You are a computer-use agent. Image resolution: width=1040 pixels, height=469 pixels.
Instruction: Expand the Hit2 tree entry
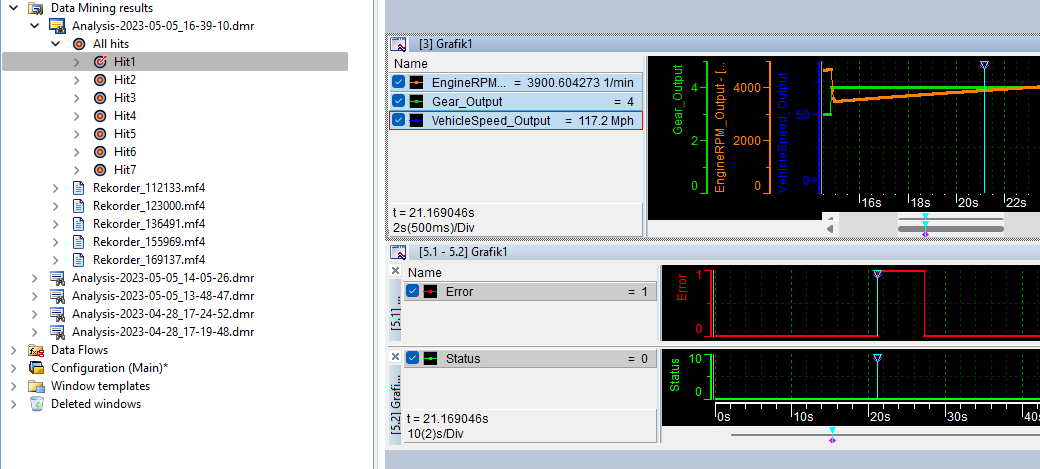[x=78, y=80]
